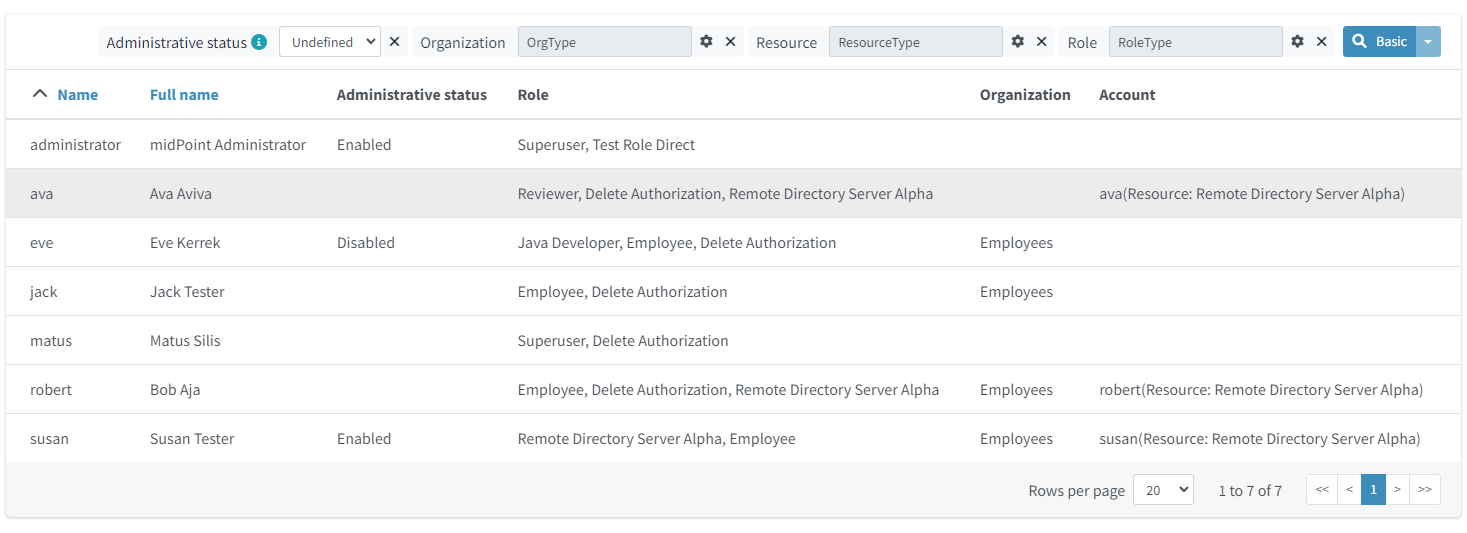Expand the search mode dropdown arrow
This screenshot has width=1467, height=533.
tap(1428, 42)
